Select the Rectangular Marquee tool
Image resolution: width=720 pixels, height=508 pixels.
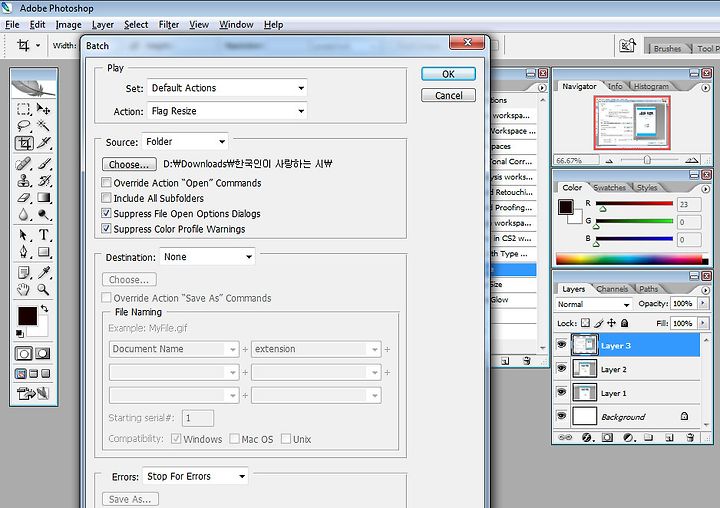23,109
